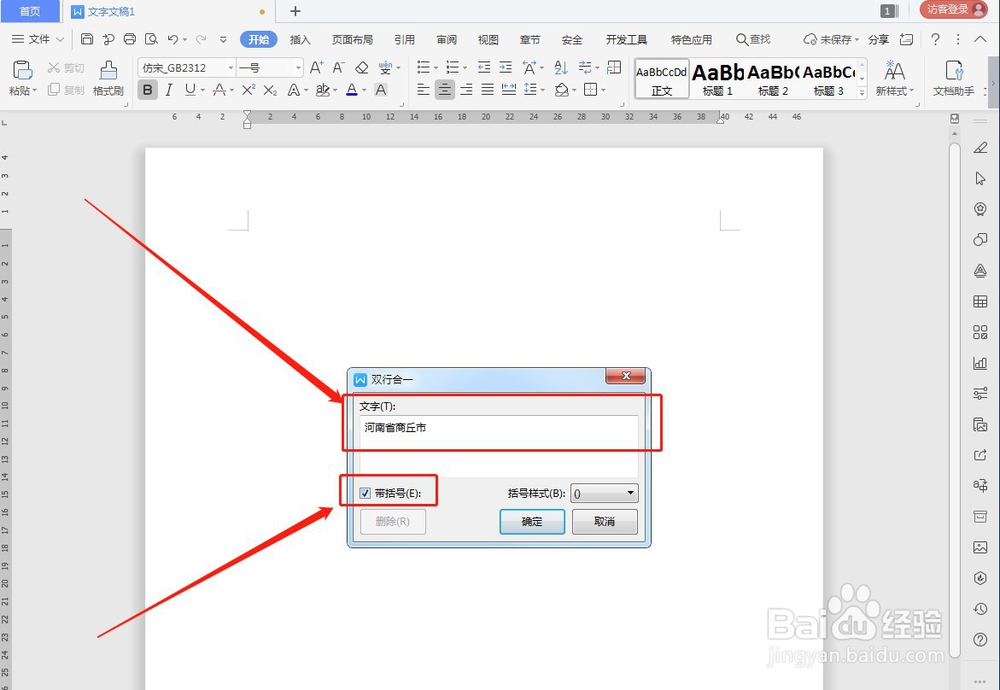Align text right
Viewport: 1000px width, 690px height.
click(x=466, y=90)
